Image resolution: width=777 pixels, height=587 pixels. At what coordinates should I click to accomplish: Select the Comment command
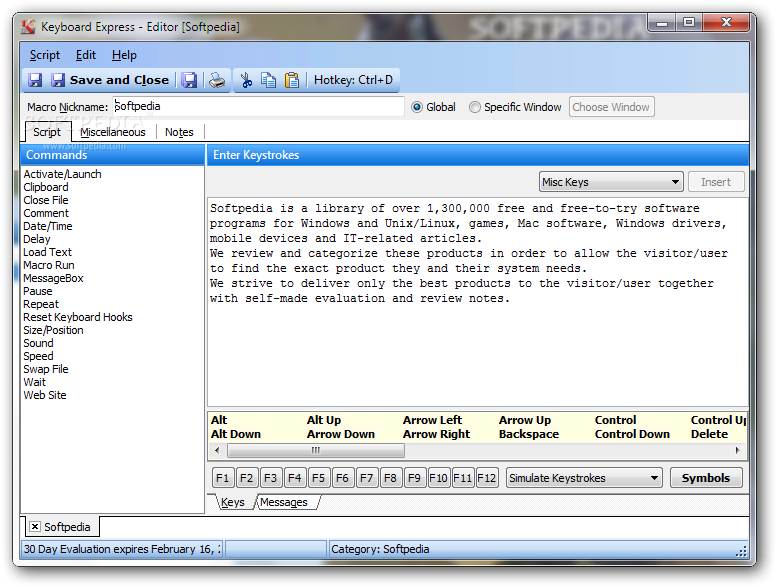46,213
